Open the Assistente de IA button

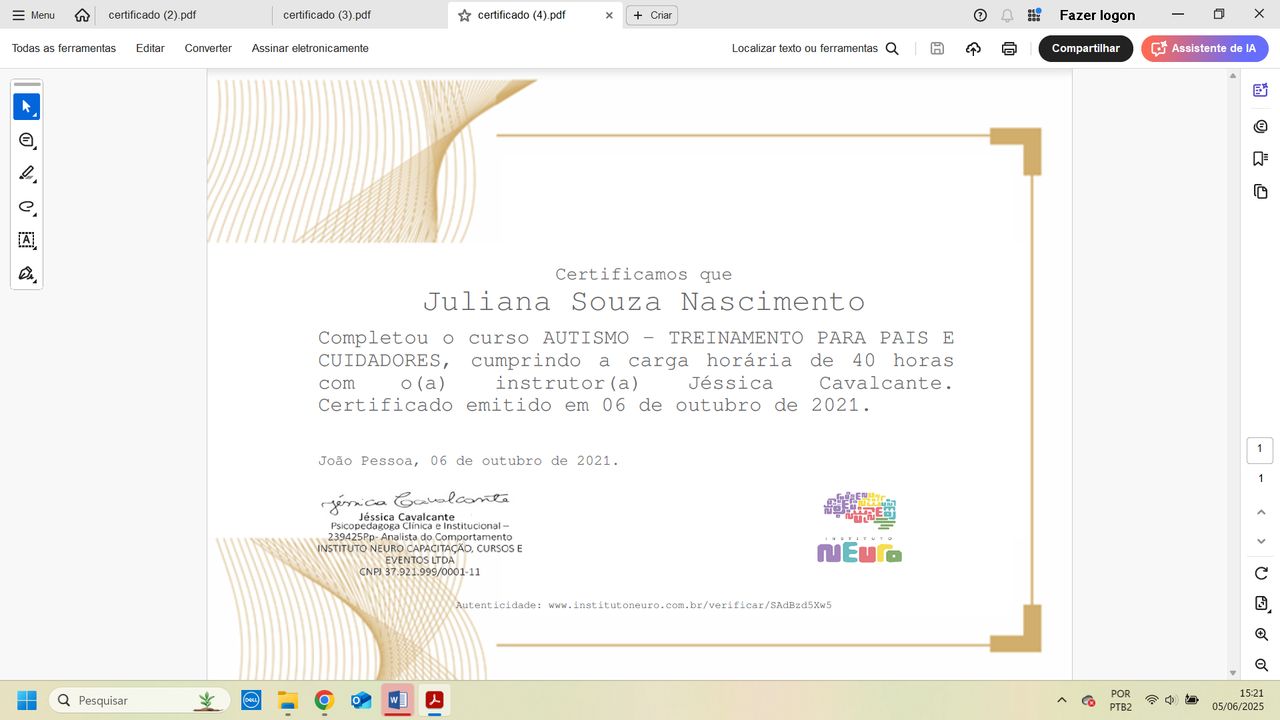tap(1204, 48)
